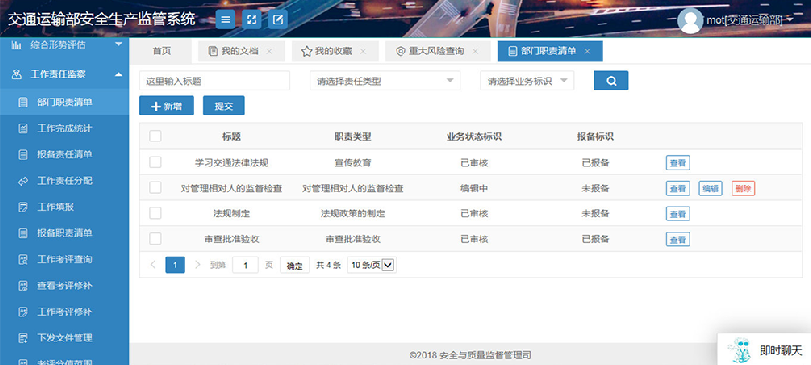Check the 法规制定 row checkbox
Screen dimensions: 811x365
pyautogui.click(x=155, y=213)
